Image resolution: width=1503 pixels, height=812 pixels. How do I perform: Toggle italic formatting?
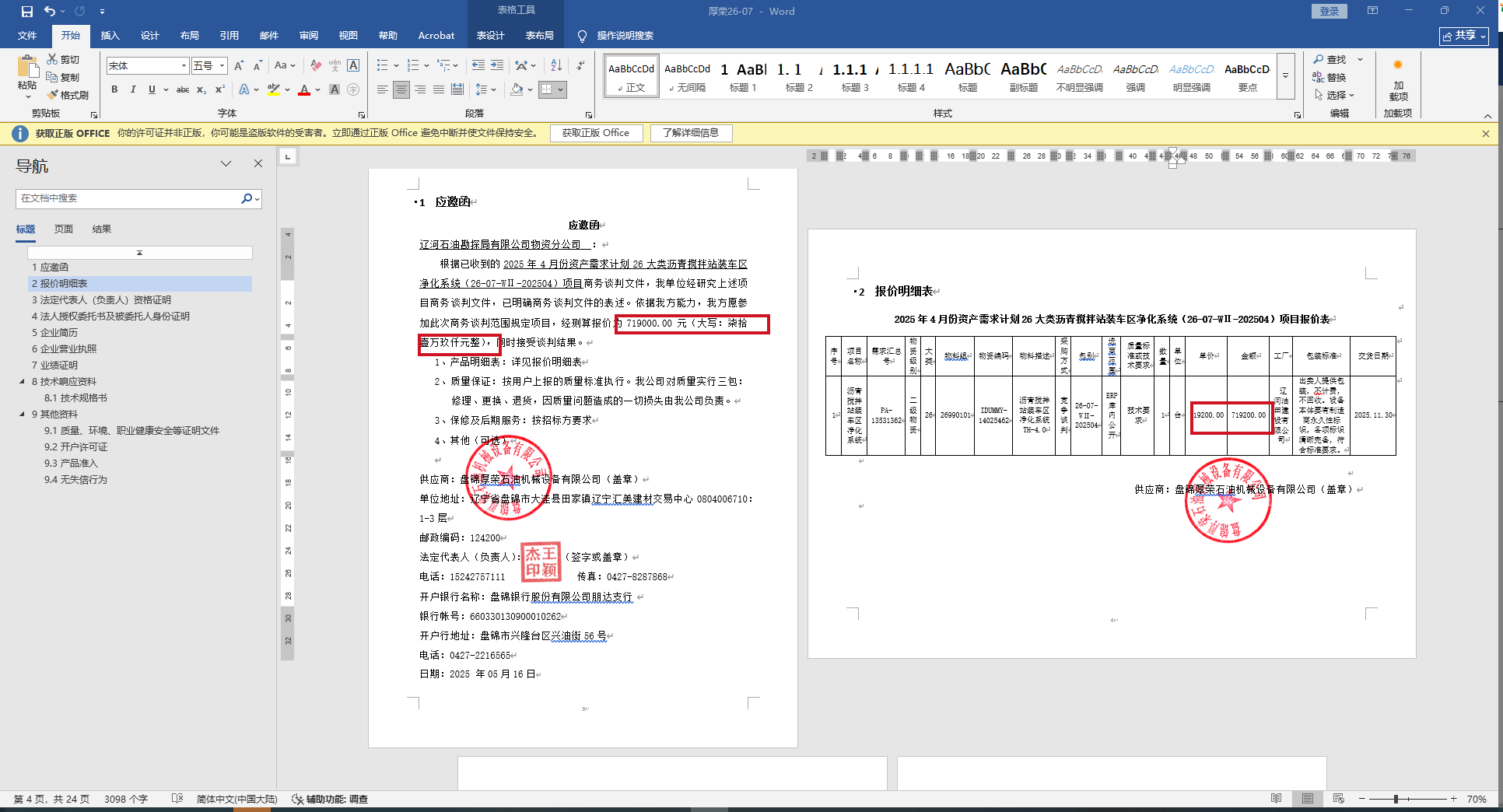tap(133, 89)
